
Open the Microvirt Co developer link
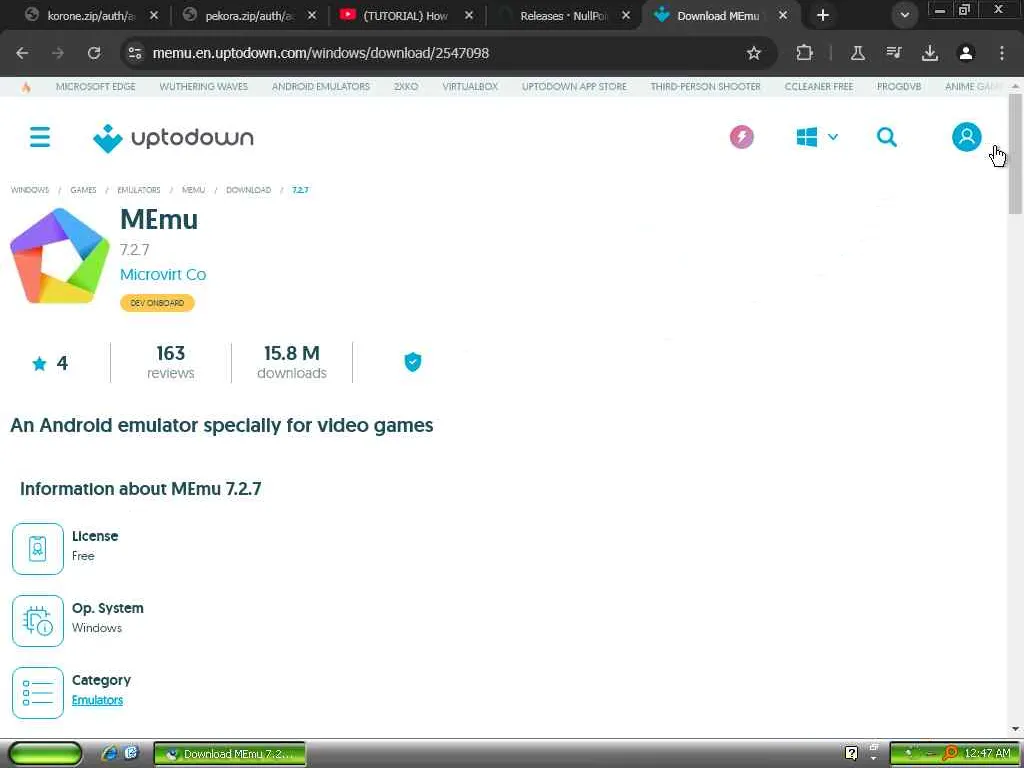click(x=163, y=275)
